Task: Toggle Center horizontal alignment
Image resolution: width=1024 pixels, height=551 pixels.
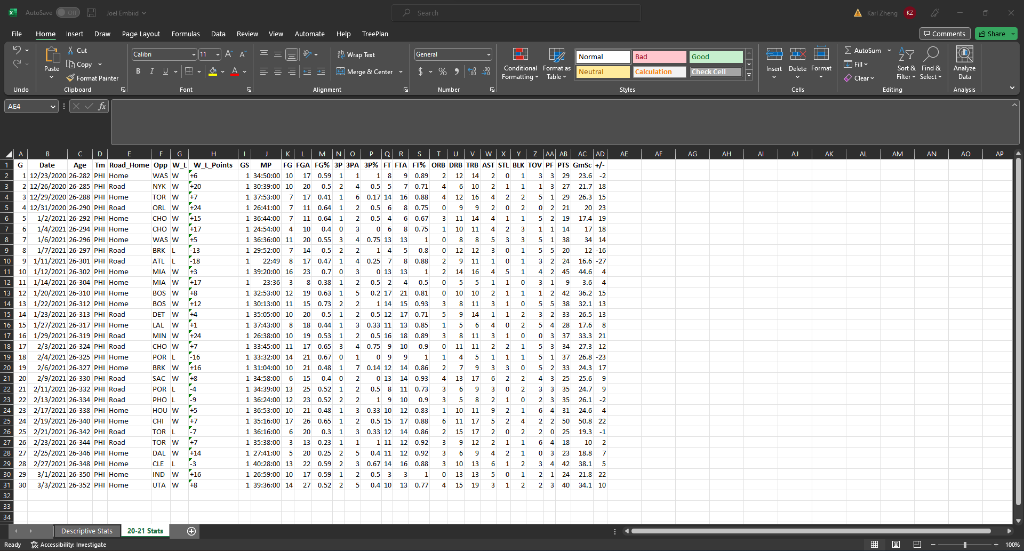Action: [x=278, y=71]
